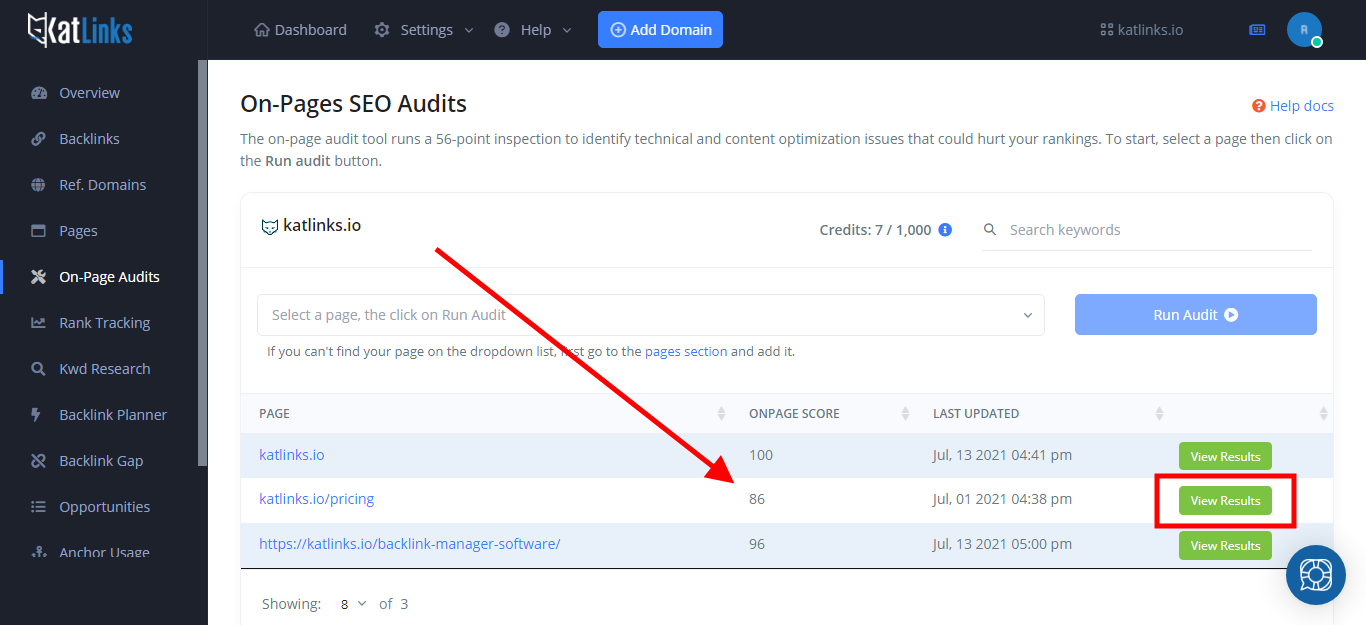Open Backlink Gap in sidebar
This screenshot has width=1366, height=625.
(x=101, y=461)
